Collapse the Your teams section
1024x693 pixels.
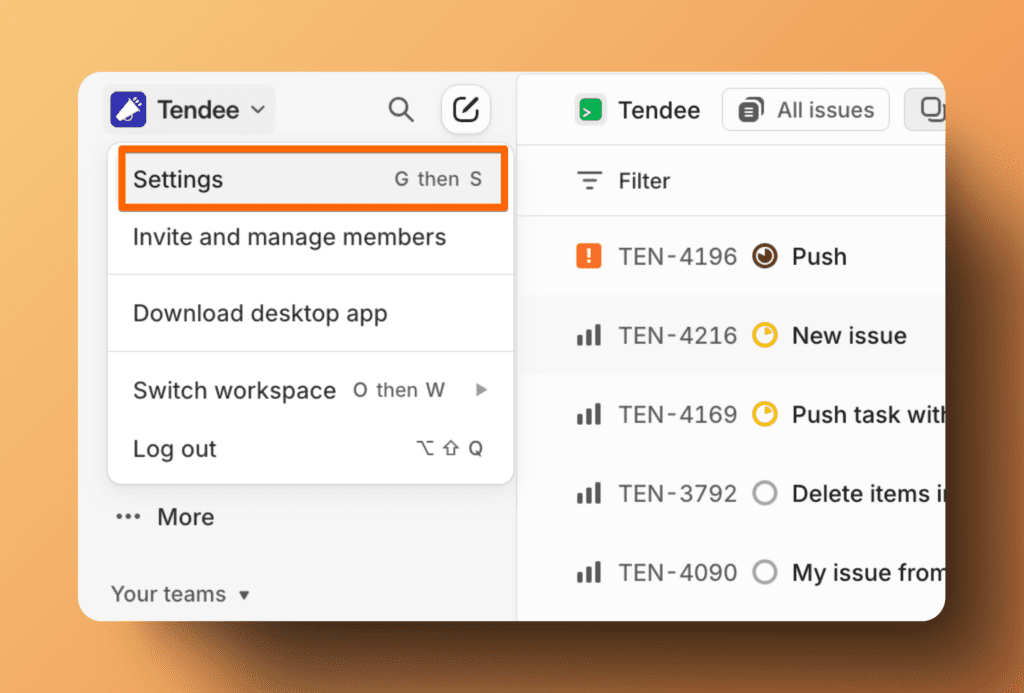244,595
